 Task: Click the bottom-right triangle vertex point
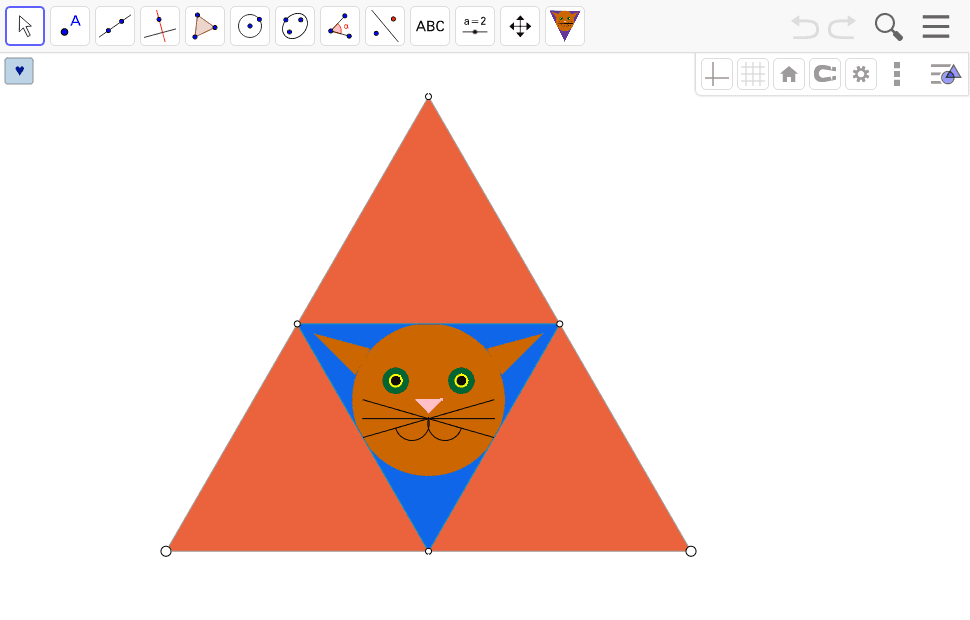coord(691,551)
